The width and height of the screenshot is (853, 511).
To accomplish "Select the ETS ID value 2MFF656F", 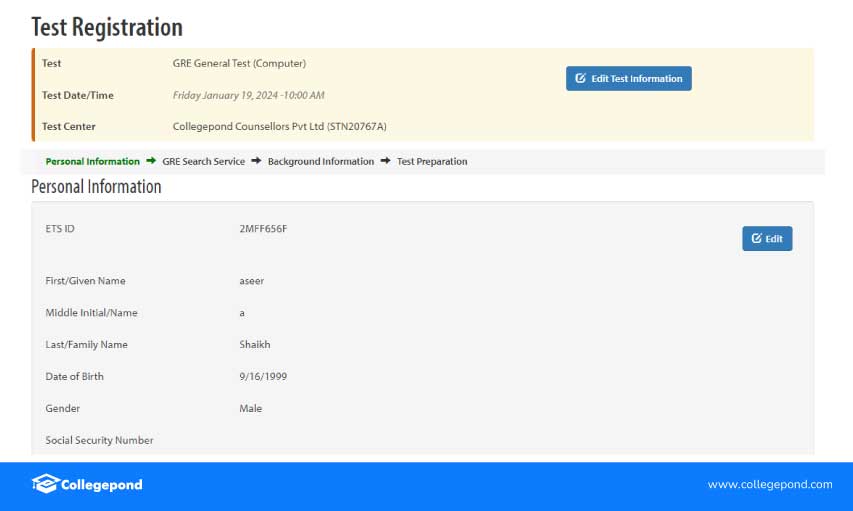I will [x=263, y=229].
